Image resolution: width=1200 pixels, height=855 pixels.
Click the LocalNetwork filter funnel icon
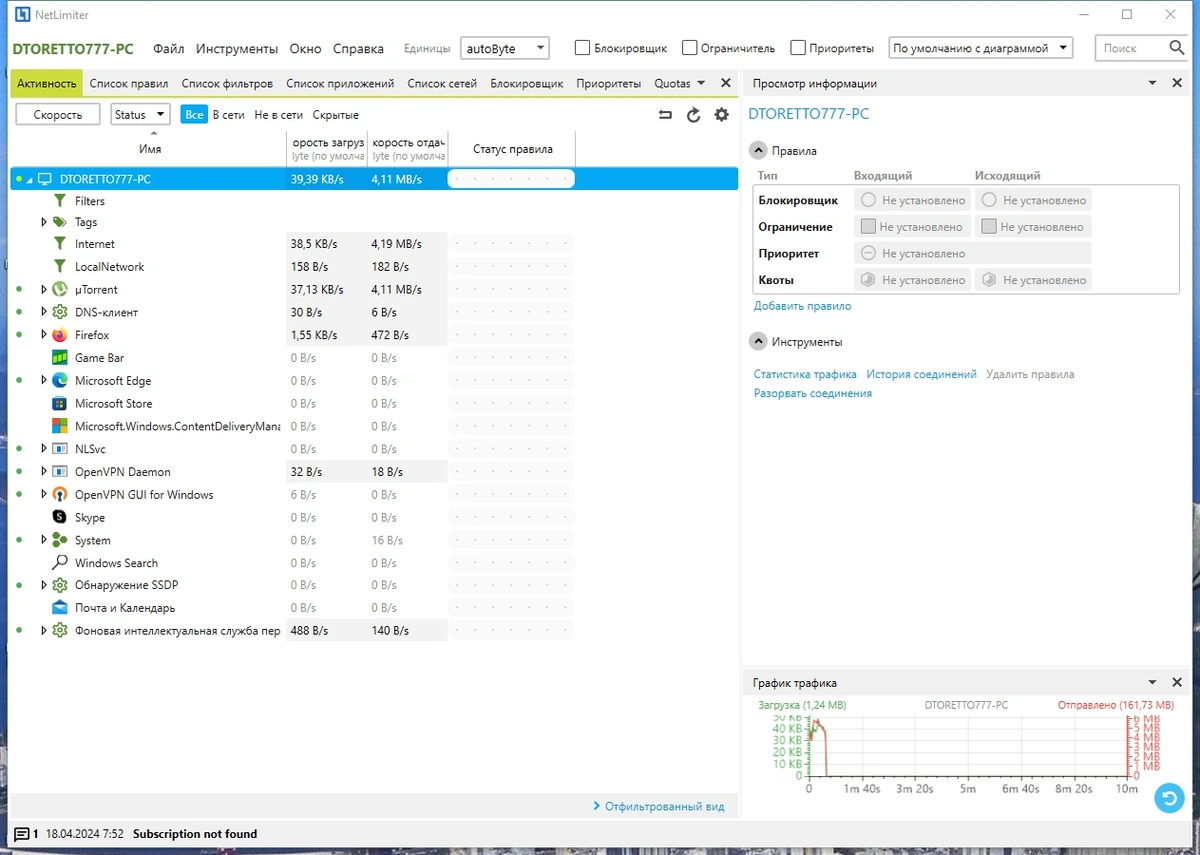[59, 267]
